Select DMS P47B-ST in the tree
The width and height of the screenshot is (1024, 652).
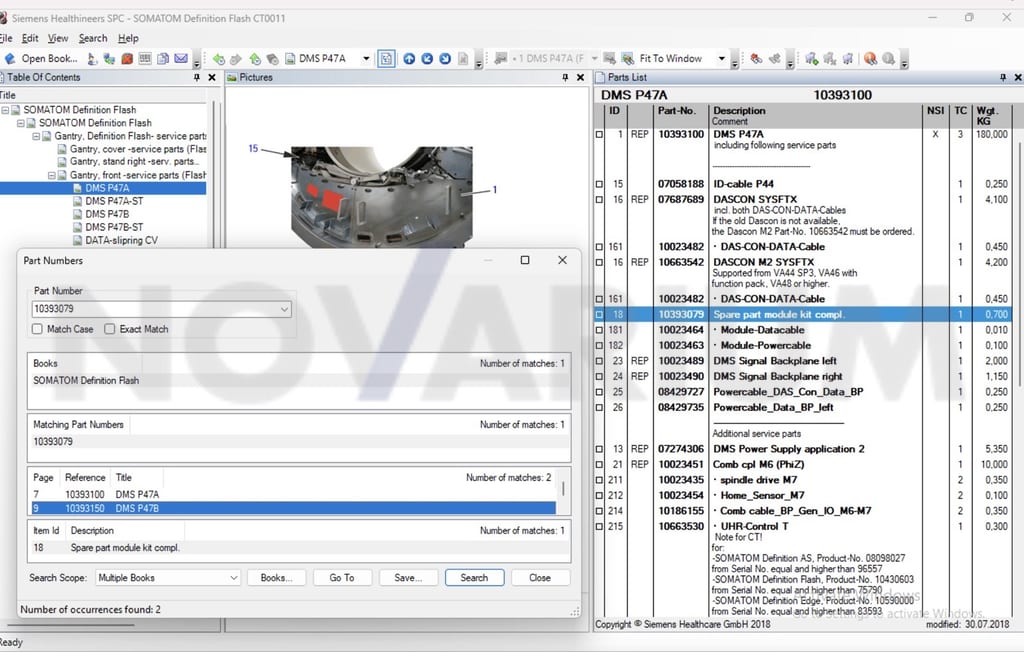coord(114,227)
